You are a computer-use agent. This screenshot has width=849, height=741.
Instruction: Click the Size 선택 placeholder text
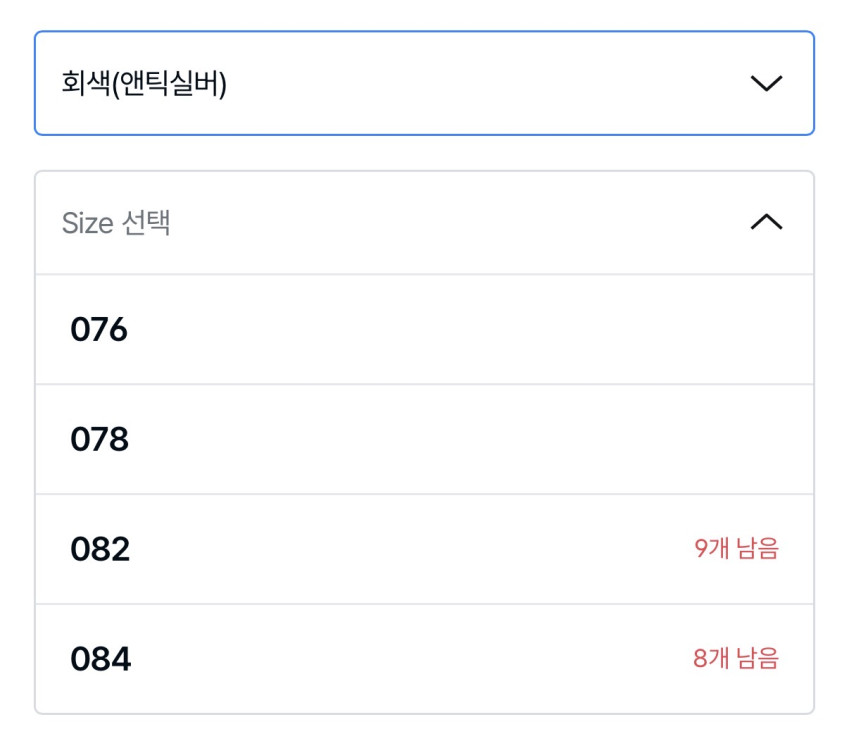(x=116, y=223)
